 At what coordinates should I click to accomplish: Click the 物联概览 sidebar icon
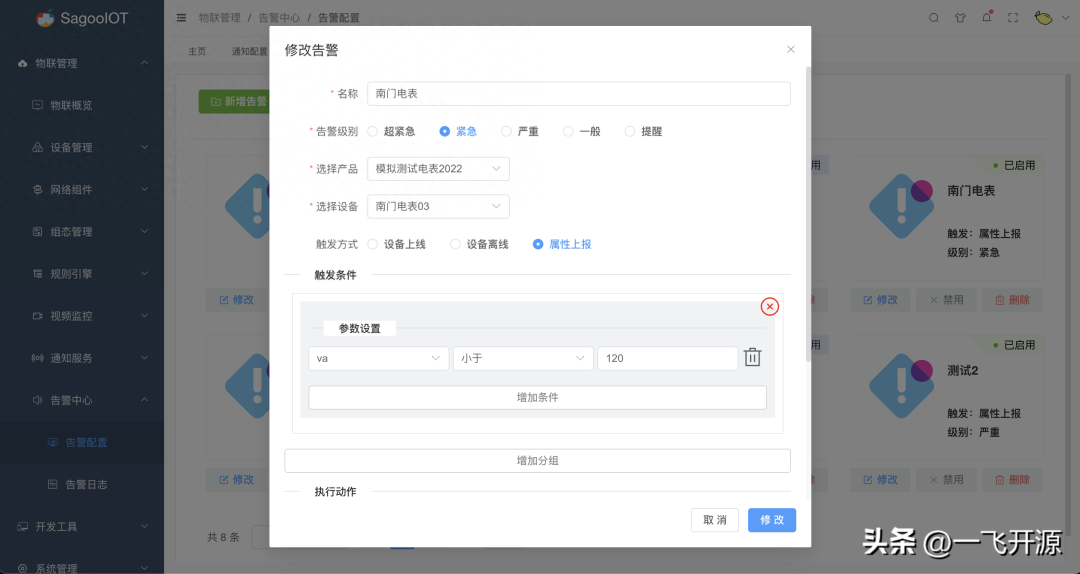point(38,105)
